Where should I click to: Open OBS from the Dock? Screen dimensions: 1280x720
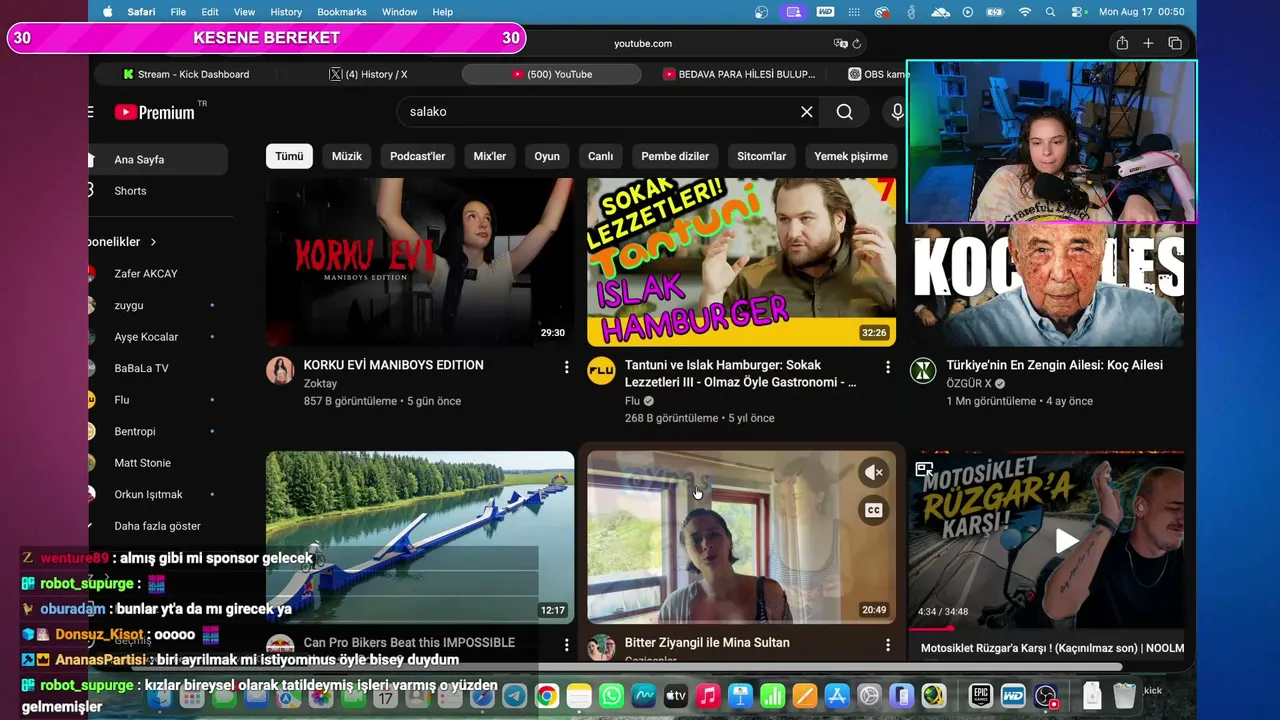(x=1046, y=696)
